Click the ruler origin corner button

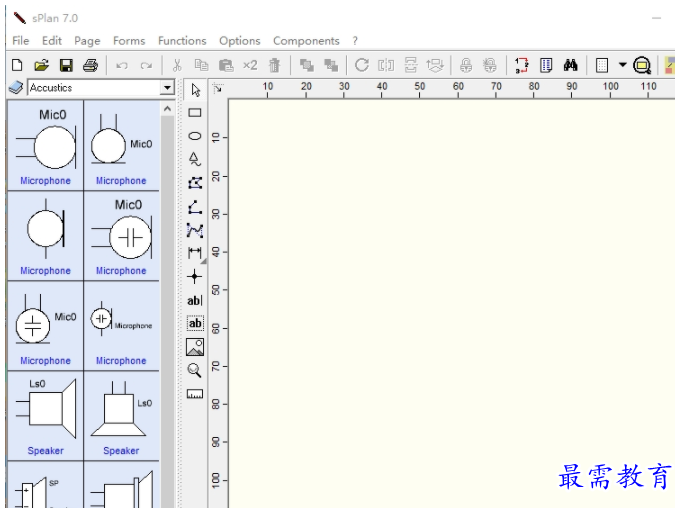(x=218, y=88)
